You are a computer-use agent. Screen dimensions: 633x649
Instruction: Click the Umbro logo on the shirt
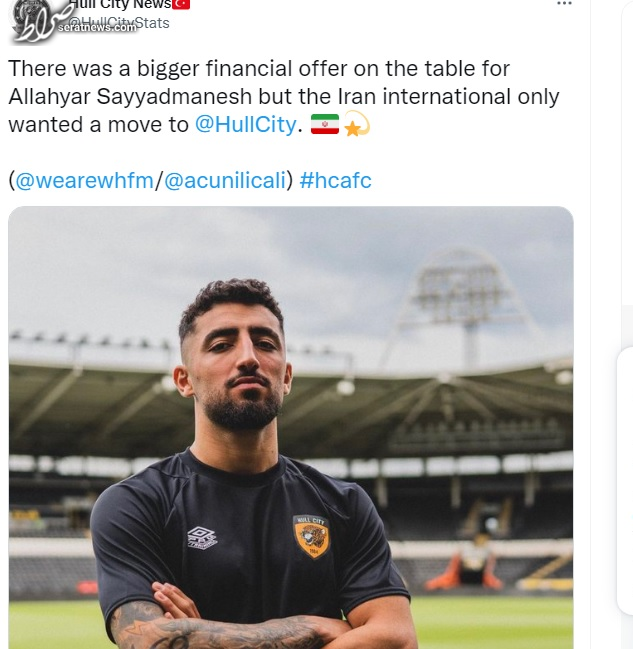pyautogui.click(x=202, y=538)
